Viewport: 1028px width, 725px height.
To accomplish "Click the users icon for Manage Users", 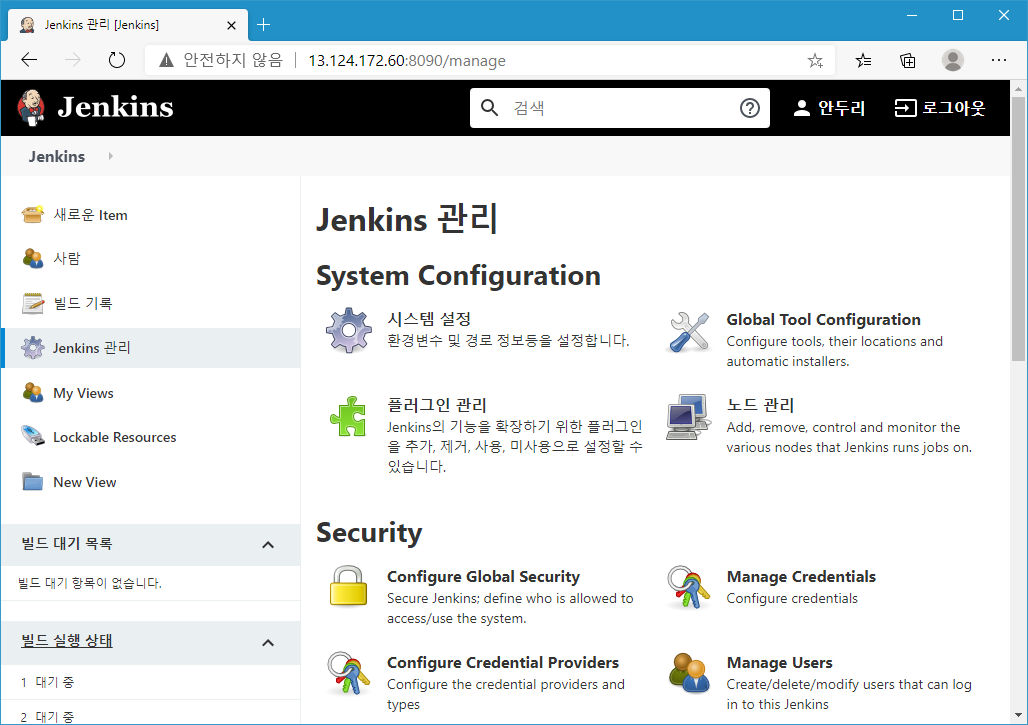I will tap(688, 673).
